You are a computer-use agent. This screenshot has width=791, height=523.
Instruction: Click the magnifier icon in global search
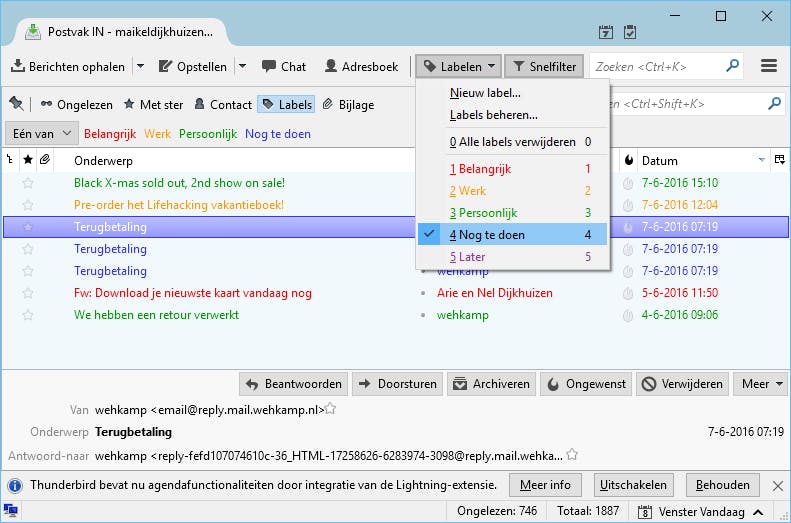pyautogui.click(x=732, y=66)
